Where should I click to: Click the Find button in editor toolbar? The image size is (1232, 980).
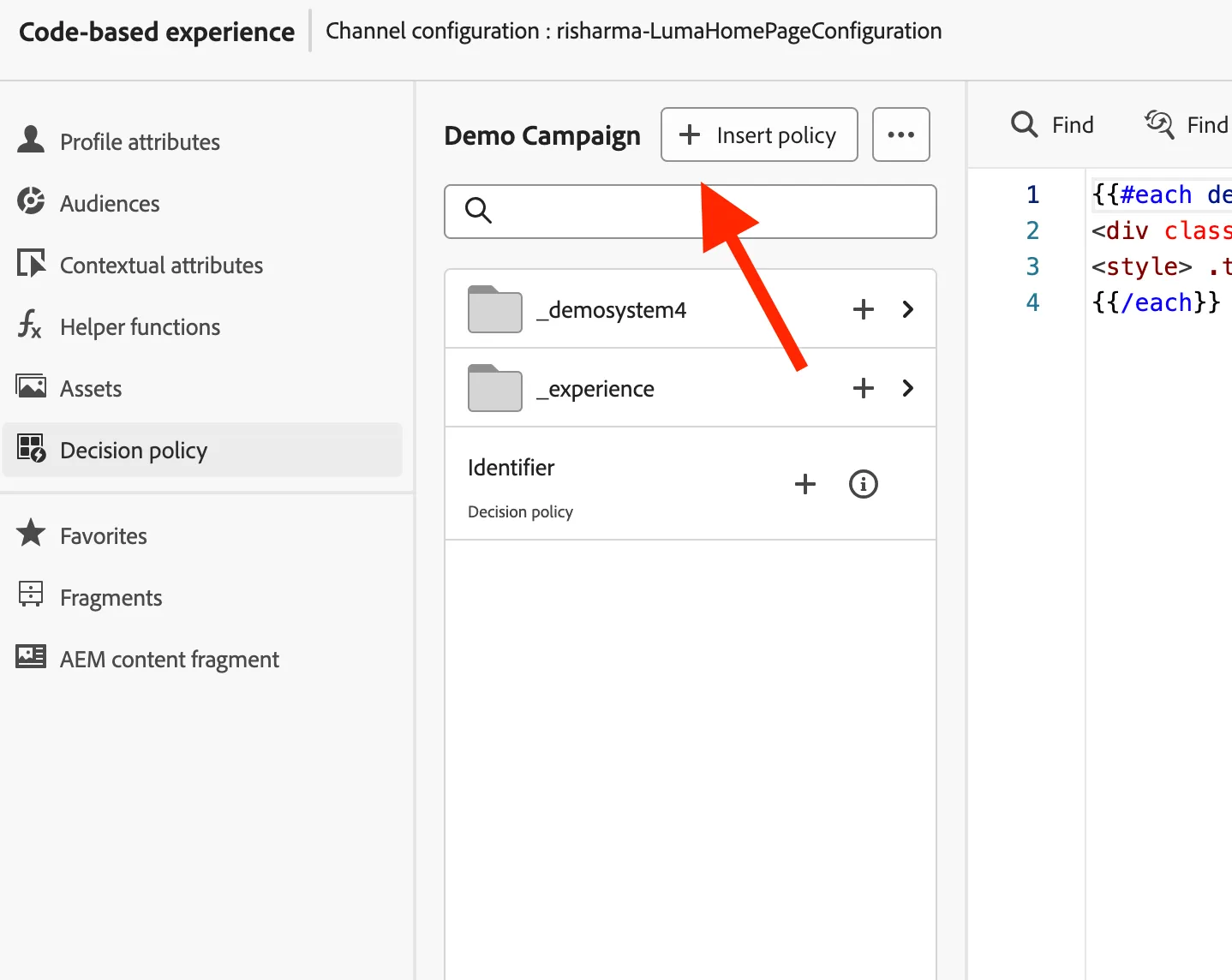point(1053,125)
